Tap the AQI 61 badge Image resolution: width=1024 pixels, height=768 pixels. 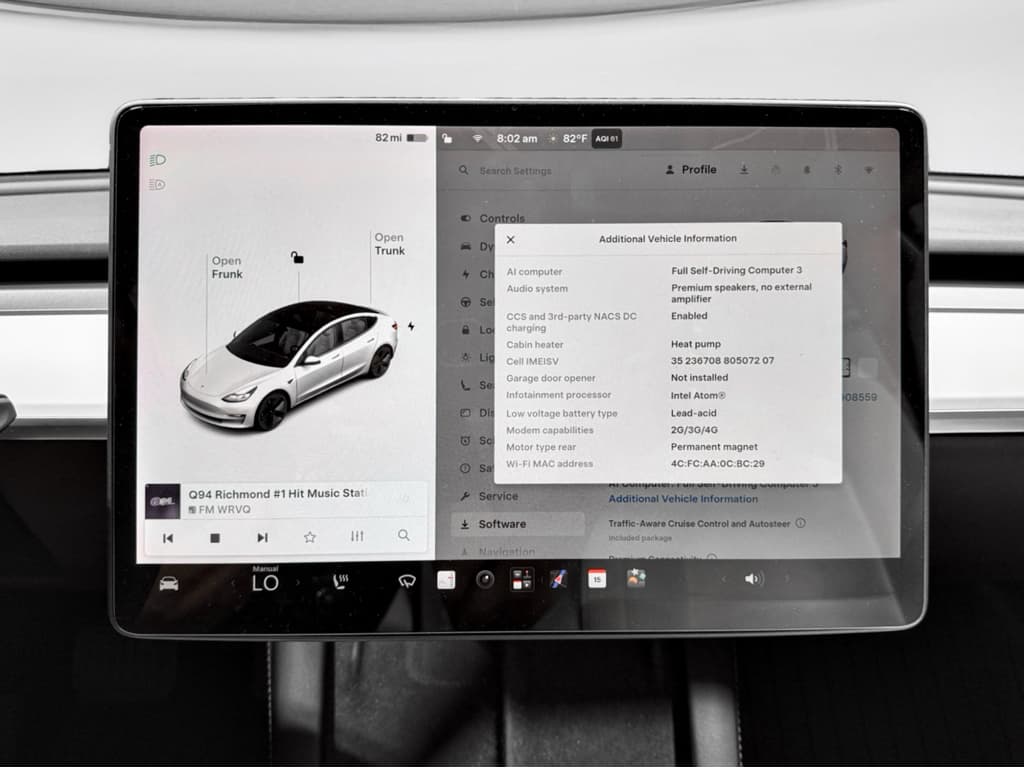point(607,138)
